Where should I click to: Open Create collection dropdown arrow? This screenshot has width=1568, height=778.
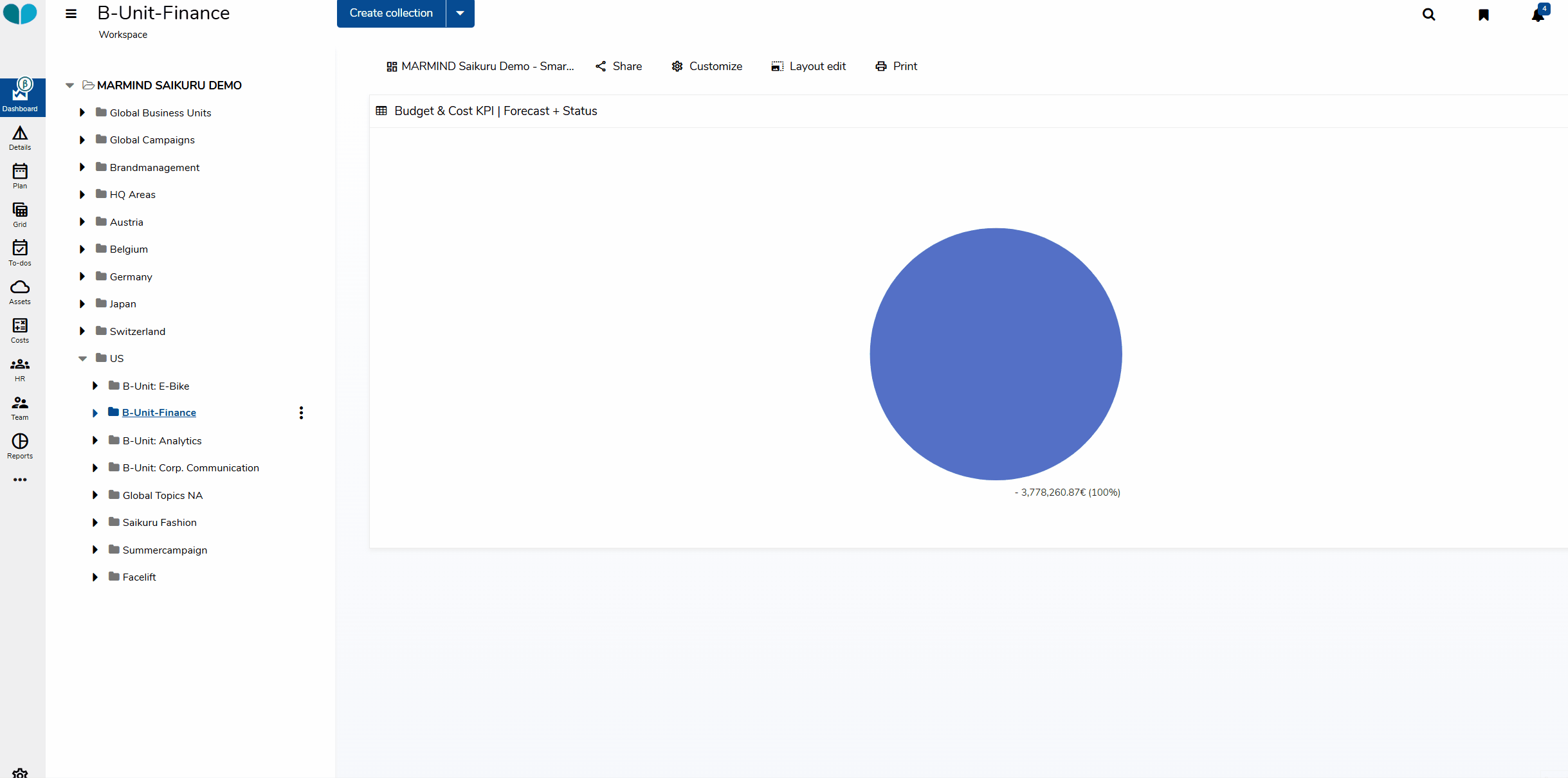460,14
